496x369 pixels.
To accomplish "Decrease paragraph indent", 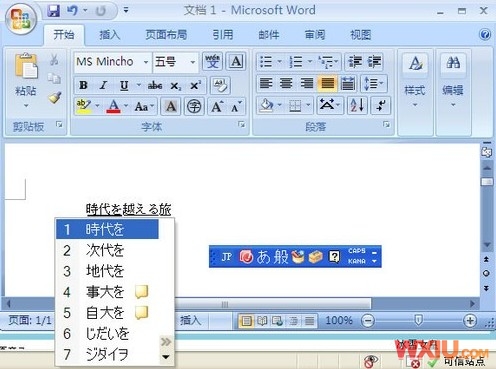I will (355, 62).
